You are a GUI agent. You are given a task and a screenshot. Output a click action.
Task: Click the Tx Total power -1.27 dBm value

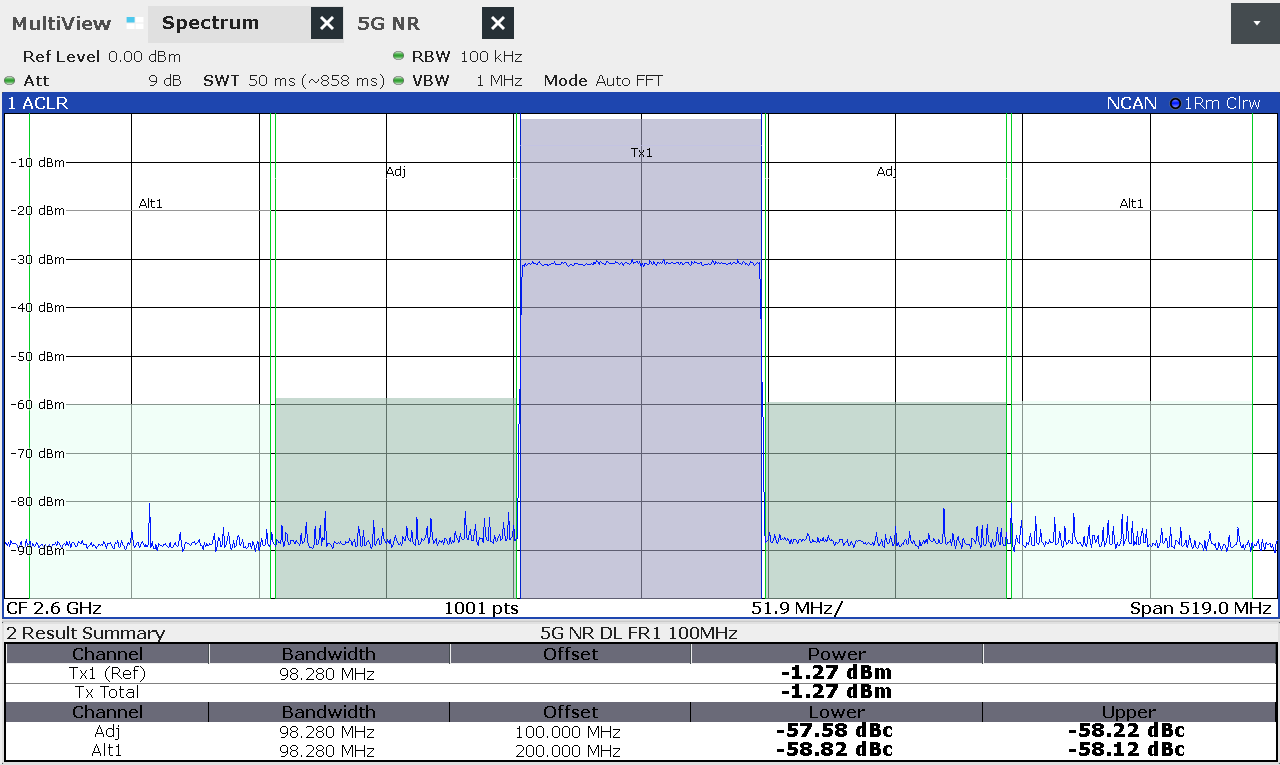click(x=836, y=691)
